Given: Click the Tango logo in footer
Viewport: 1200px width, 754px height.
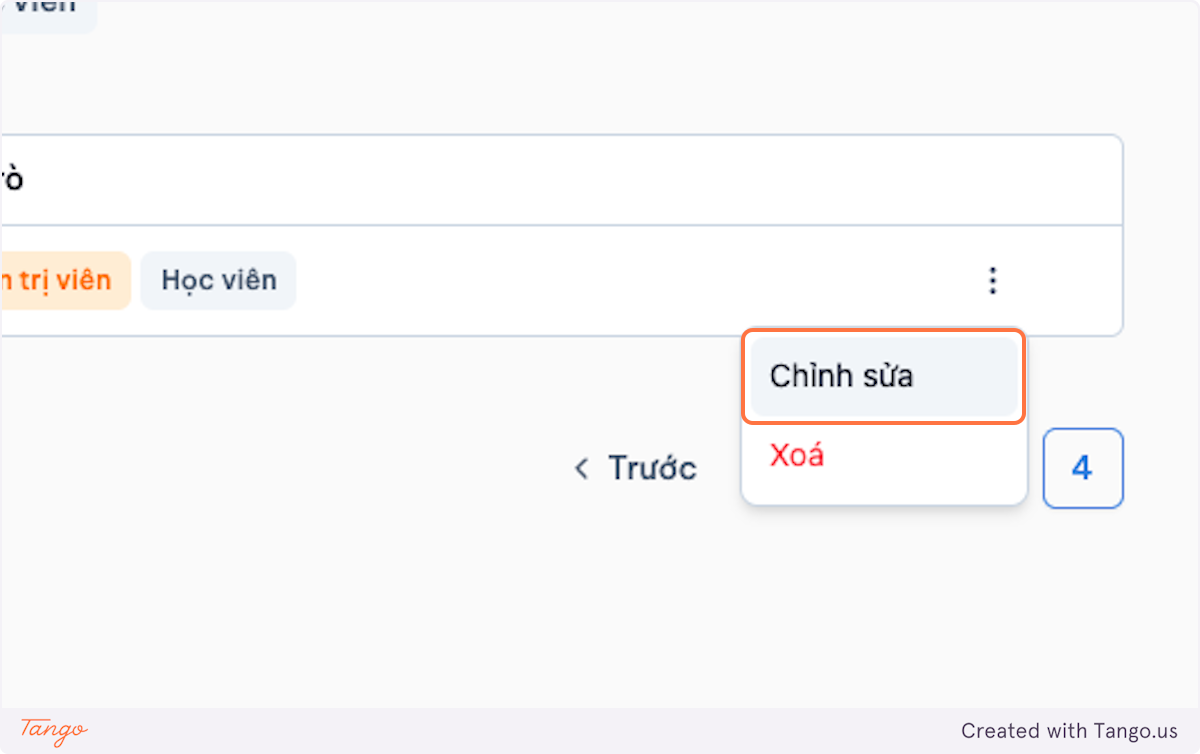Looking at the screenshot, I should 54,730.
